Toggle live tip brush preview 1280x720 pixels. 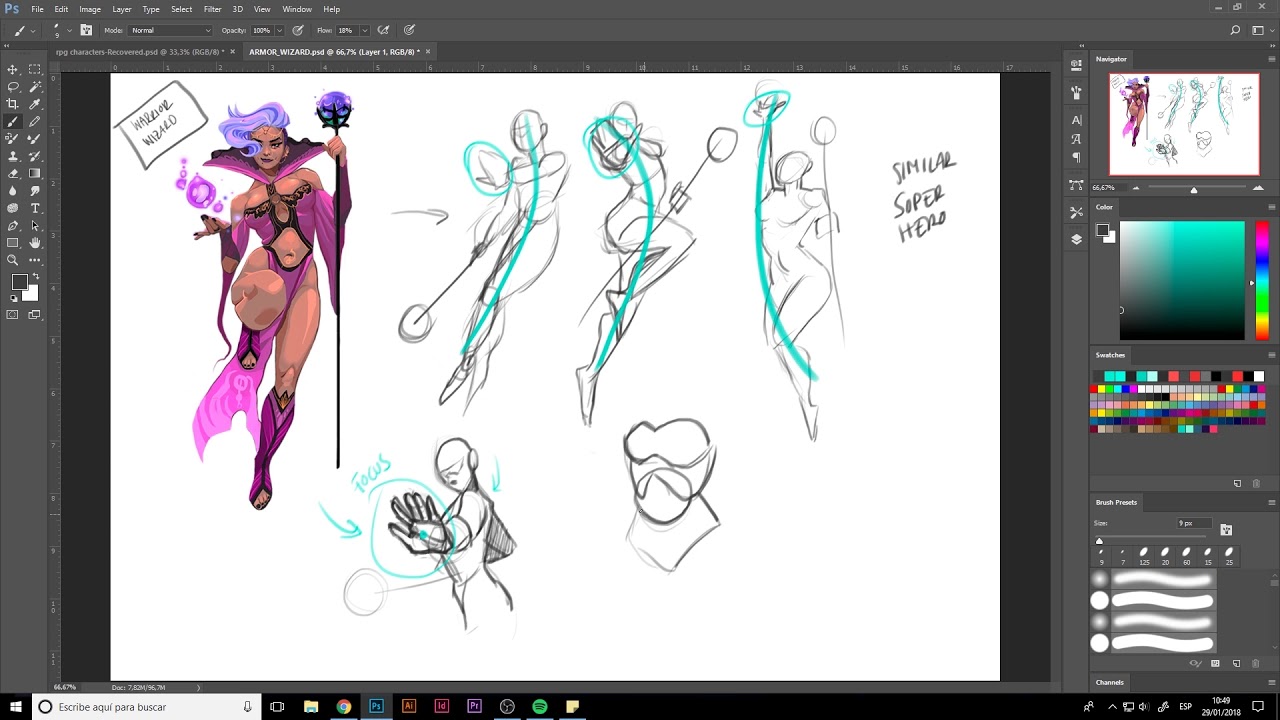point(1196,663)
